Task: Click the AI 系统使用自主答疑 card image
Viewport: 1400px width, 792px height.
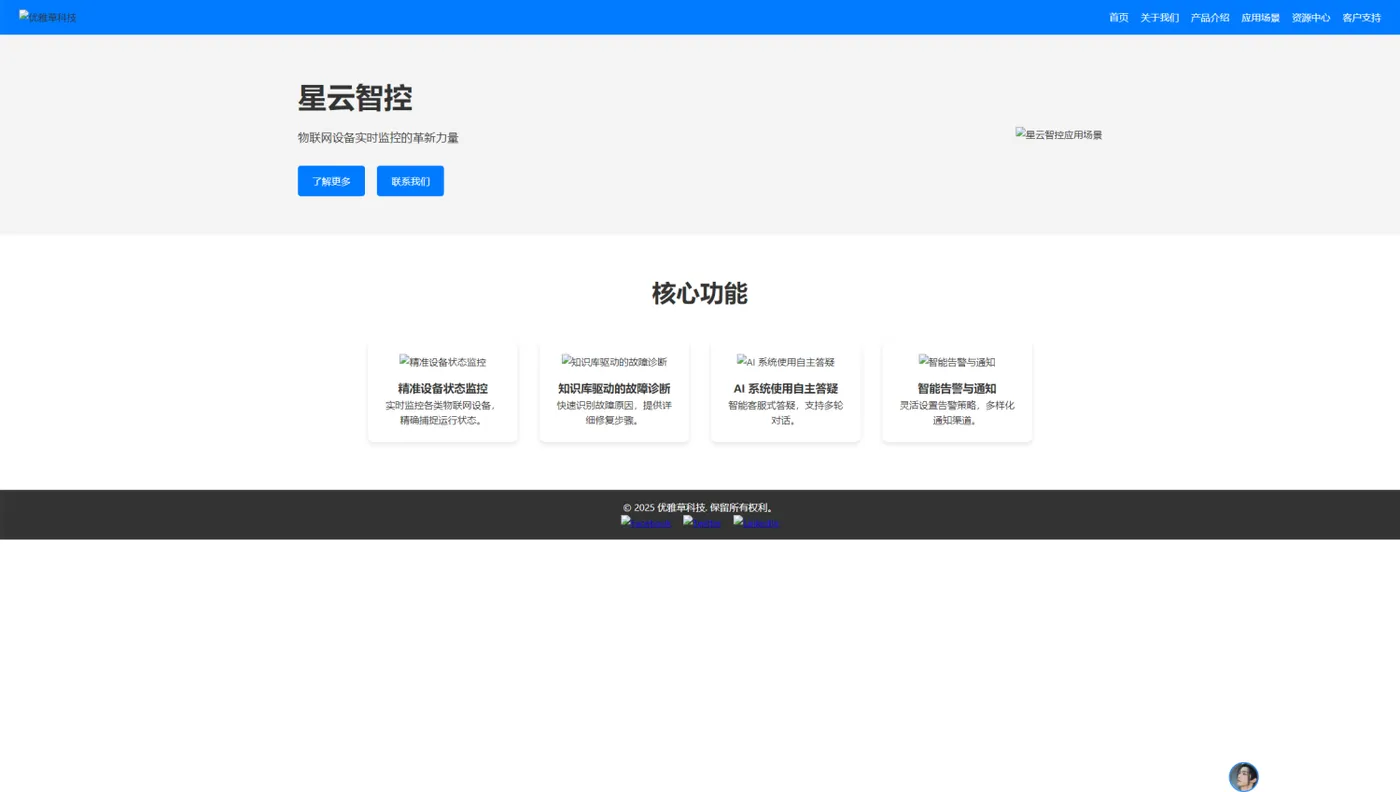Action: click(x=786, y=362)
